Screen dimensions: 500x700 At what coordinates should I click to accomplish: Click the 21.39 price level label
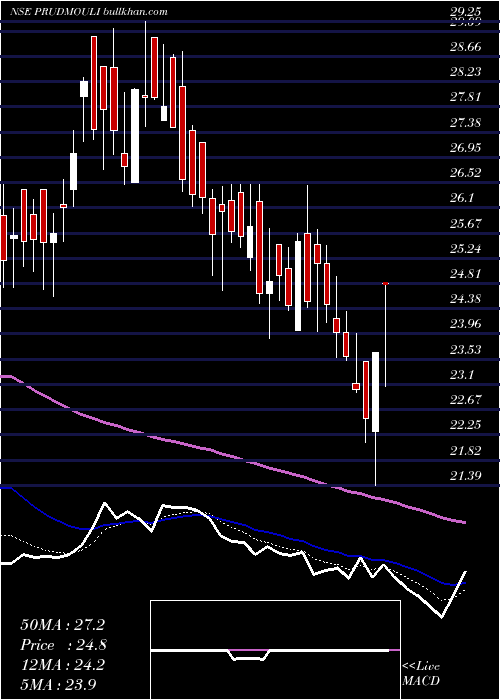(x=465, y=475)
